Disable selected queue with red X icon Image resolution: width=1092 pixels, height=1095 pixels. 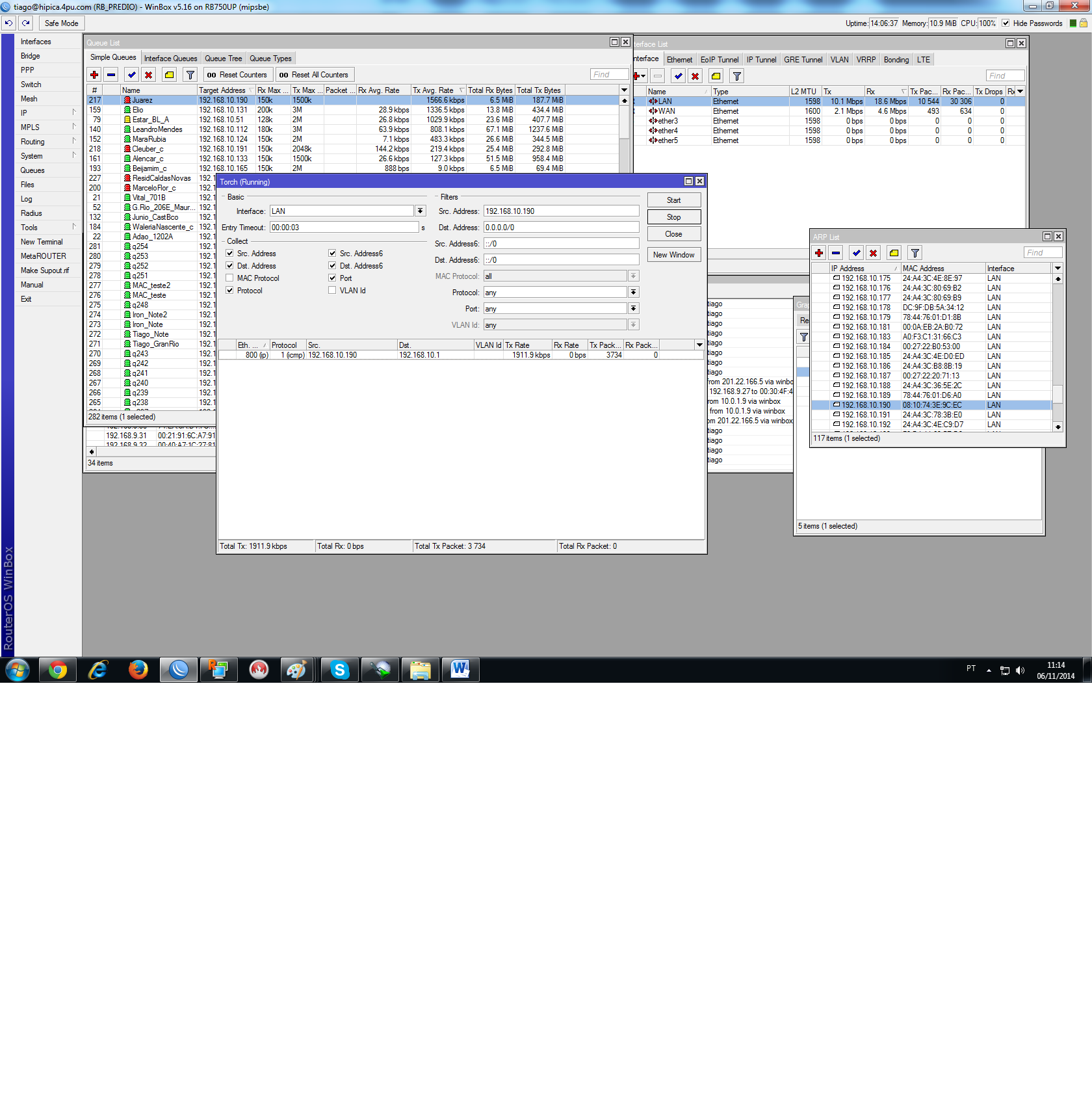click(x=149, y=75)
